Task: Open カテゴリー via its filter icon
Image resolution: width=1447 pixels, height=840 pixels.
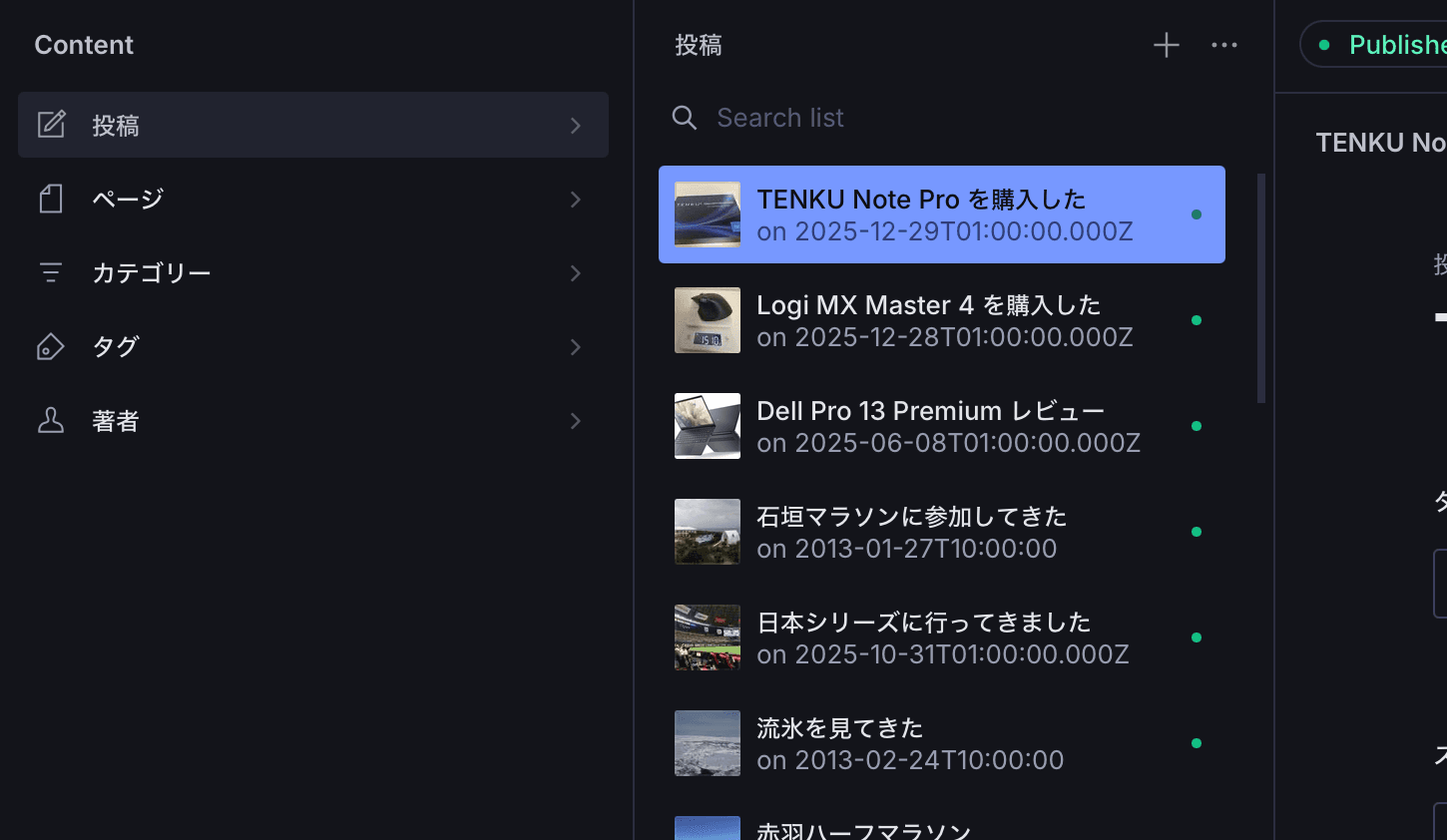Action: (51, 272)
